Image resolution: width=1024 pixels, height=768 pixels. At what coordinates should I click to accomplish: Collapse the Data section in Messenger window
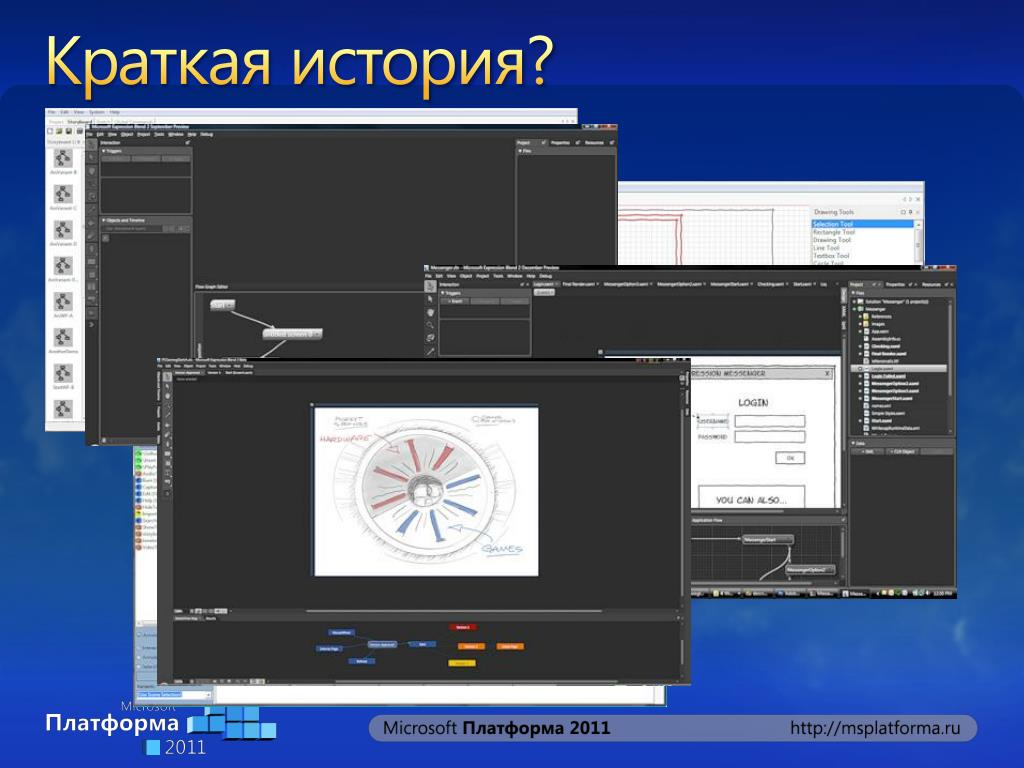(x=853, y=443)
